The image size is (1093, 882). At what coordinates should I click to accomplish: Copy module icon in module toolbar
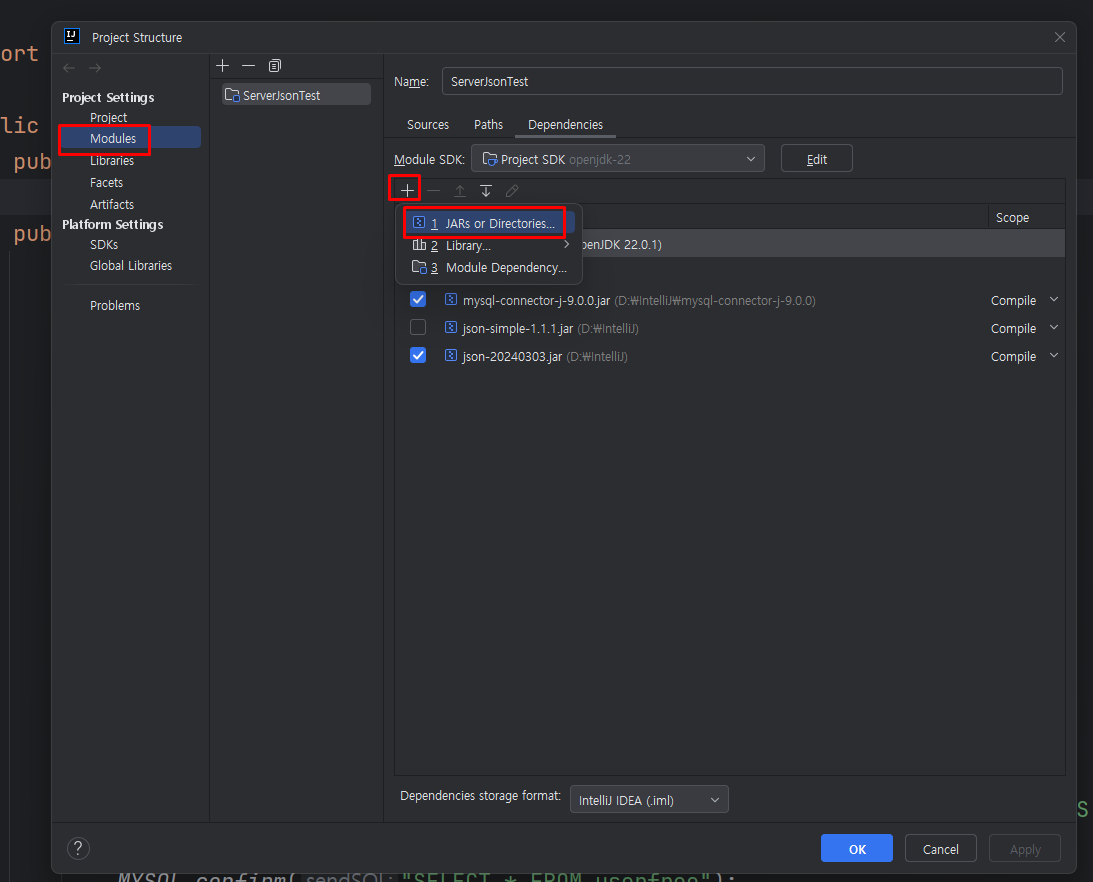pyautogui.click(x=275, y=66)
